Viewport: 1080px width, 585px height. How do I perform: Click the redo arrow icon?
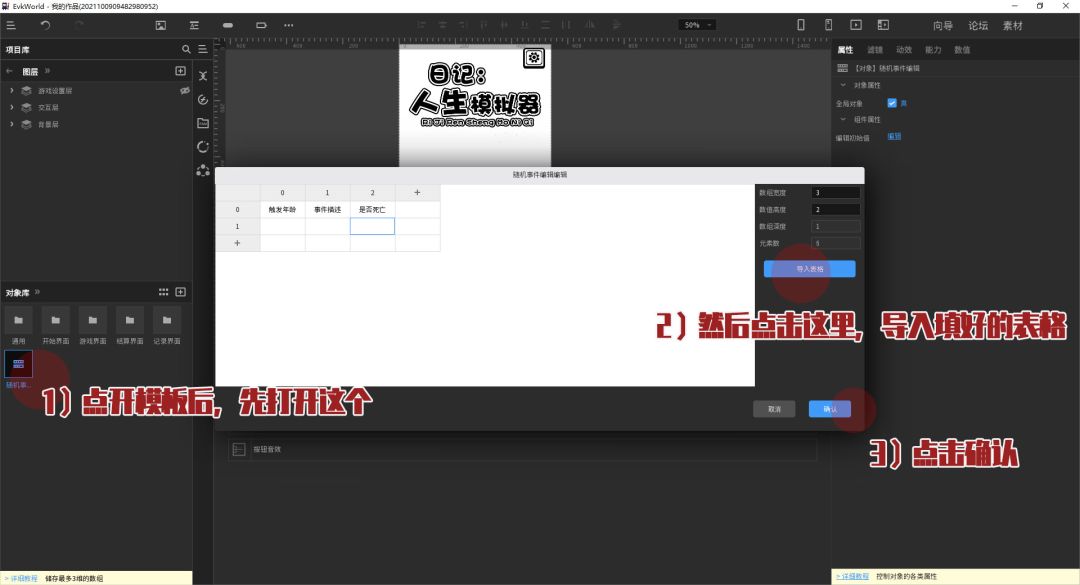[79, 25]
